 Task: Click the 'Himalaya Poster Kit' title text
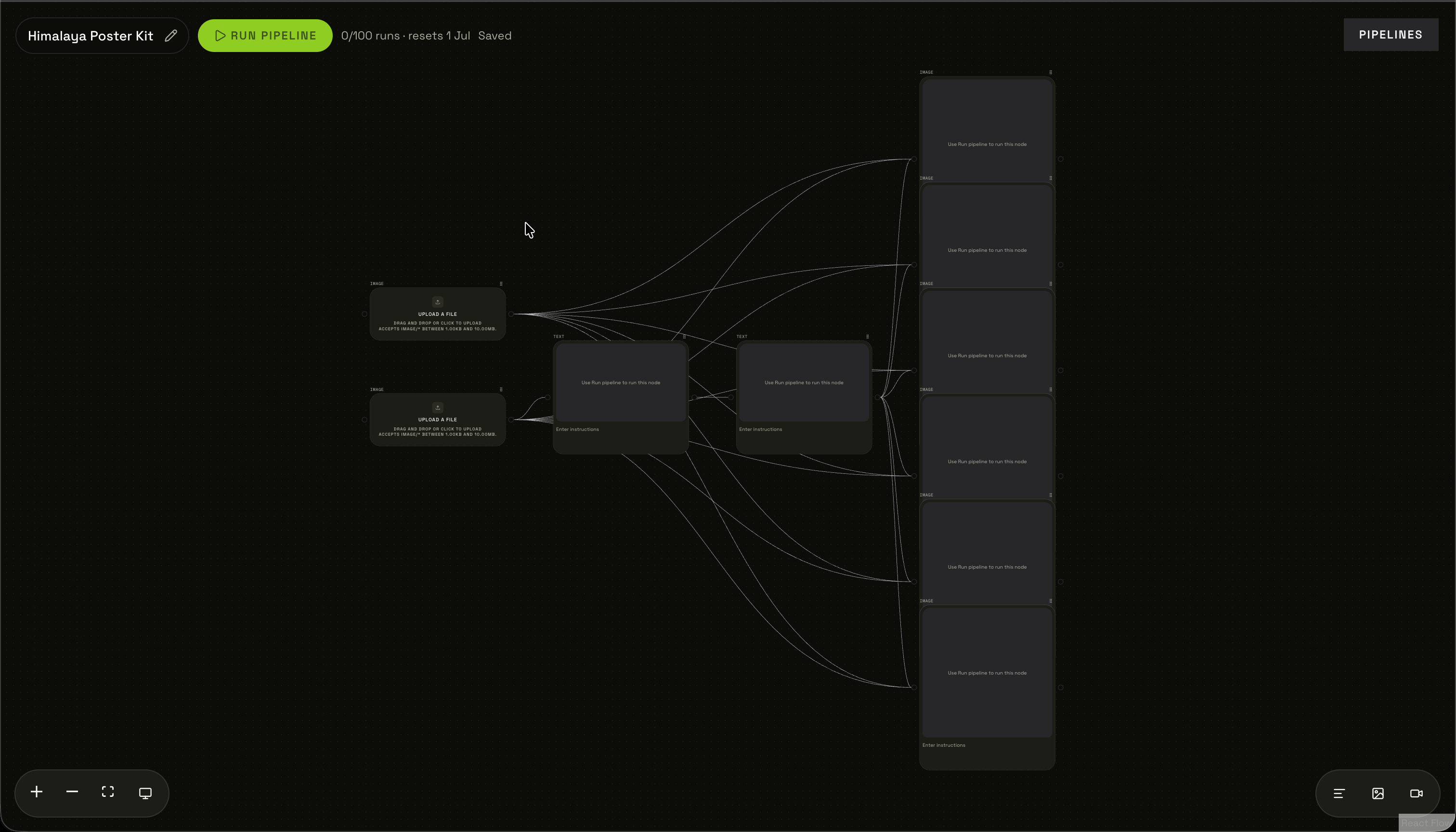(x=91, y=36)
